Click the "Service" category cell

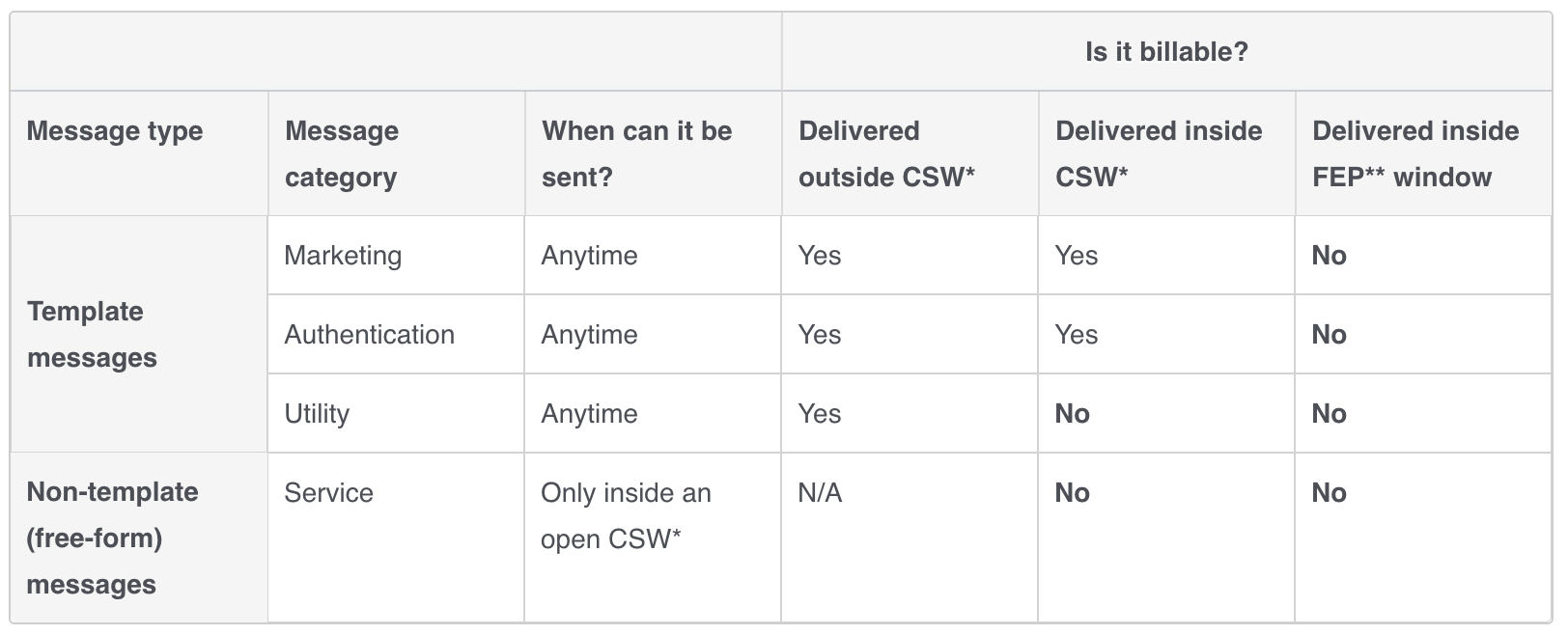pos(328,493)
